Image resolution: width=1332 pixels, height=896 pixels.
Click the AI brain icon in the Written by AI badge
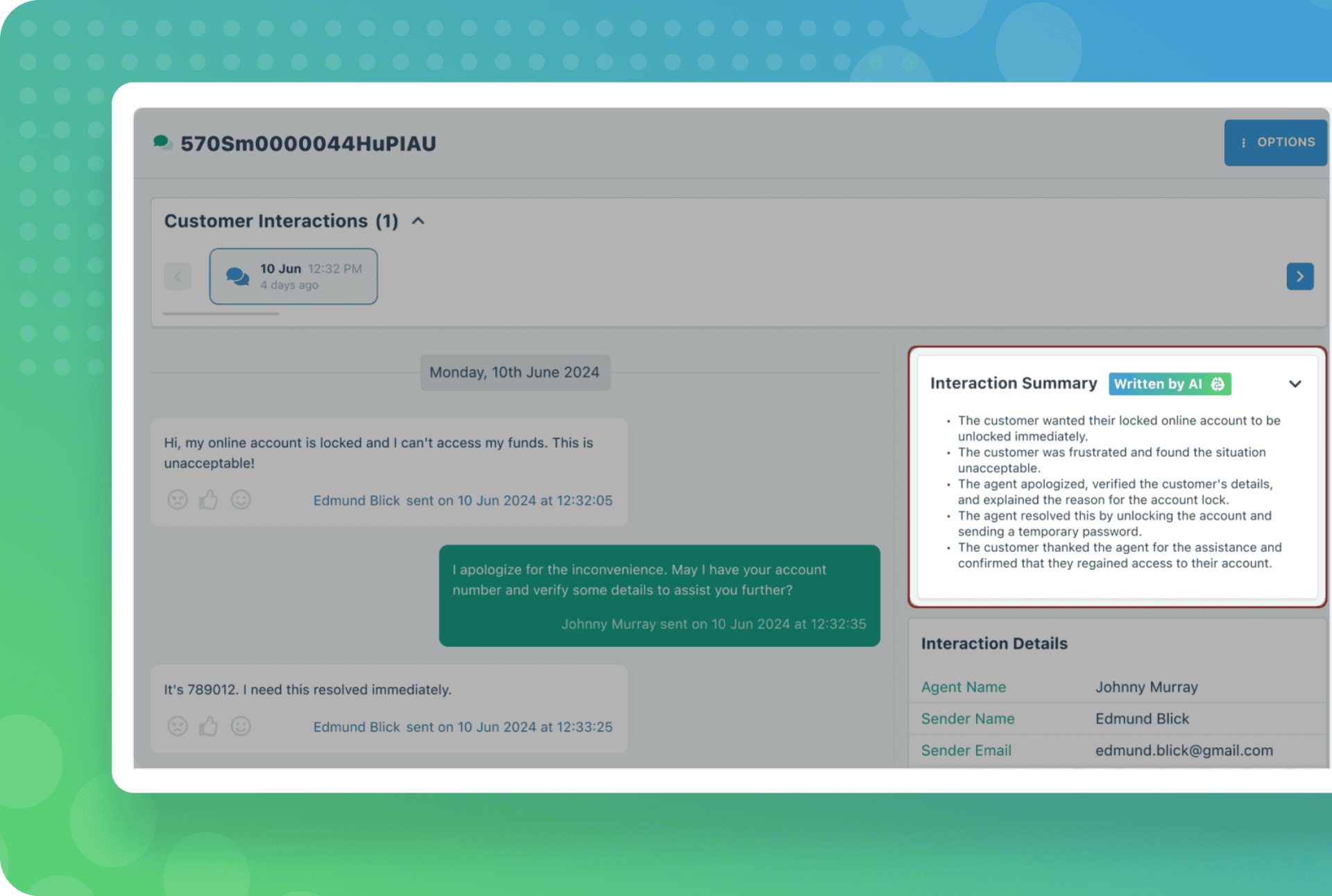pyautogui.click(x=1218, y=384)
